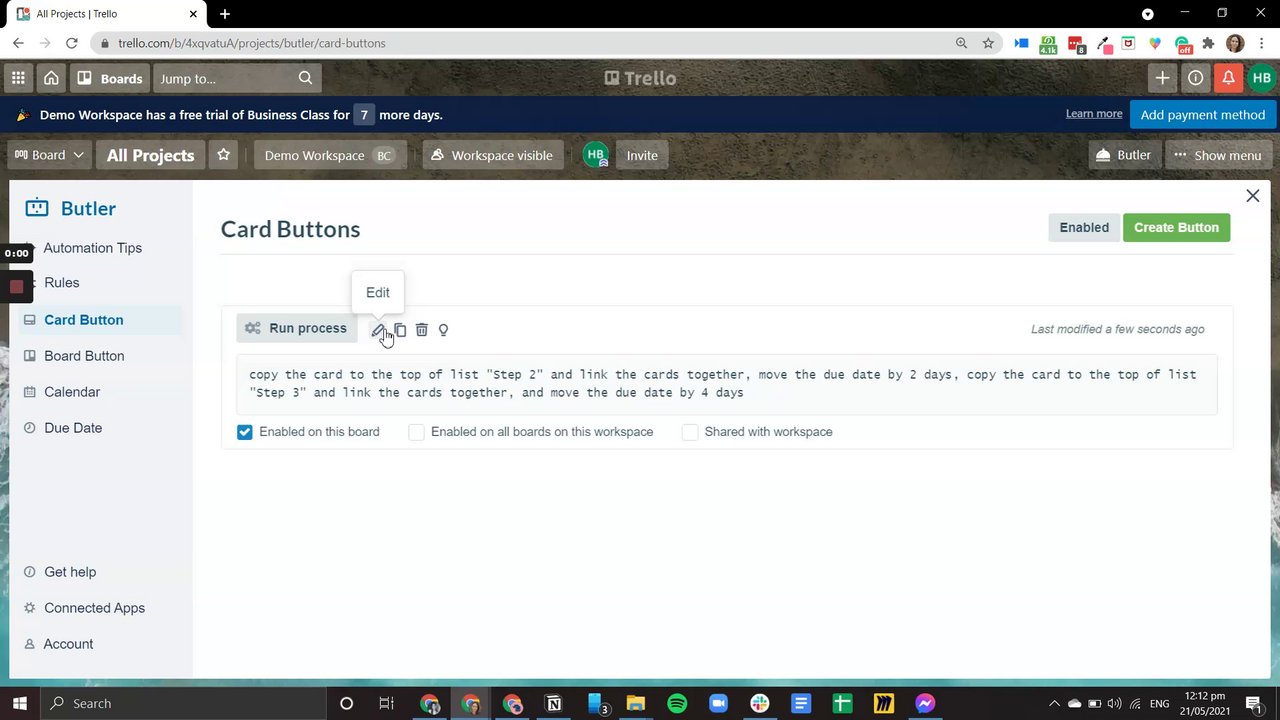
Task: Open Chrome three-dot menu
Action: coord(1262,43)
